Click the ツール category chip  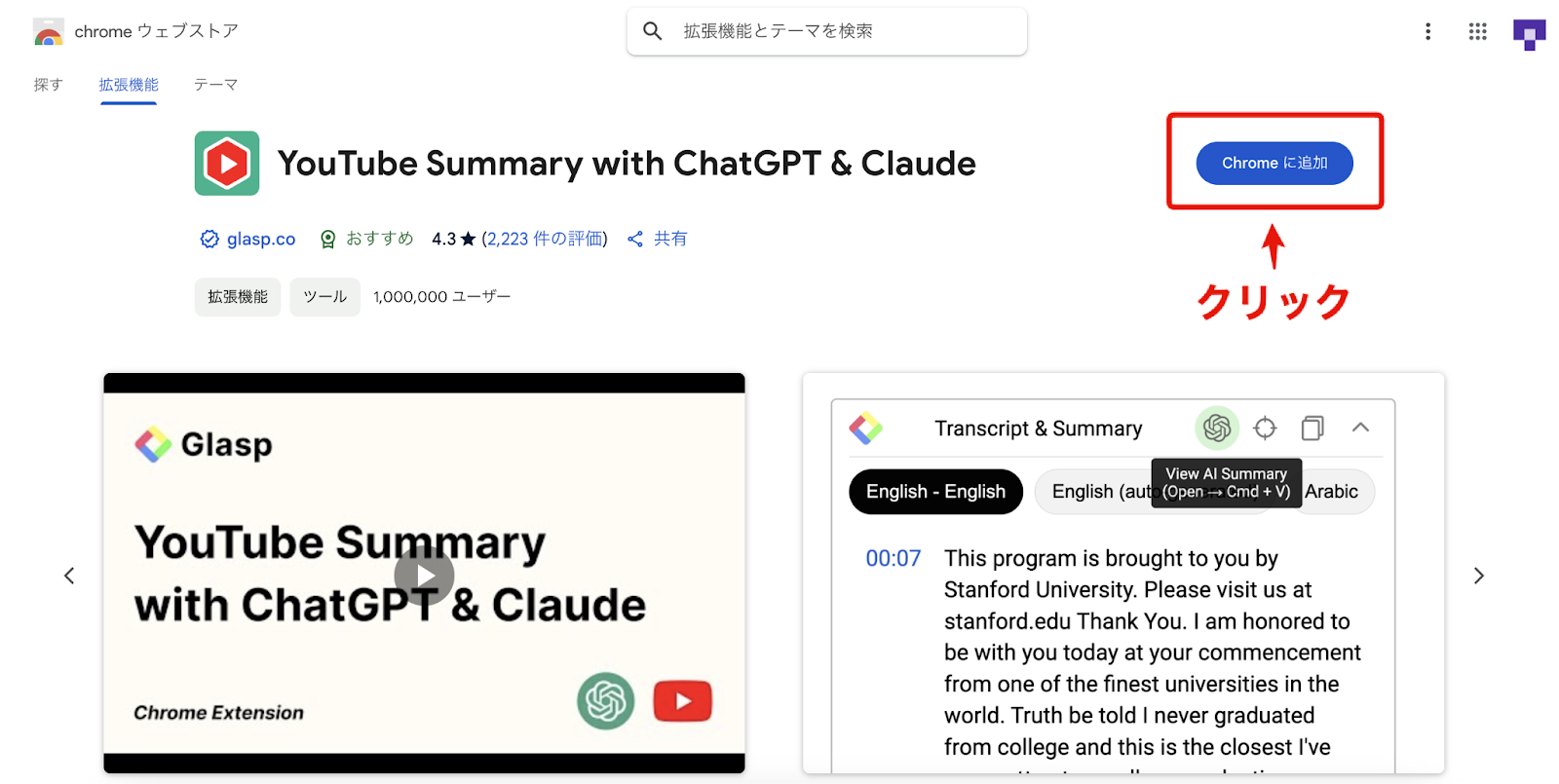pos(325,297)
